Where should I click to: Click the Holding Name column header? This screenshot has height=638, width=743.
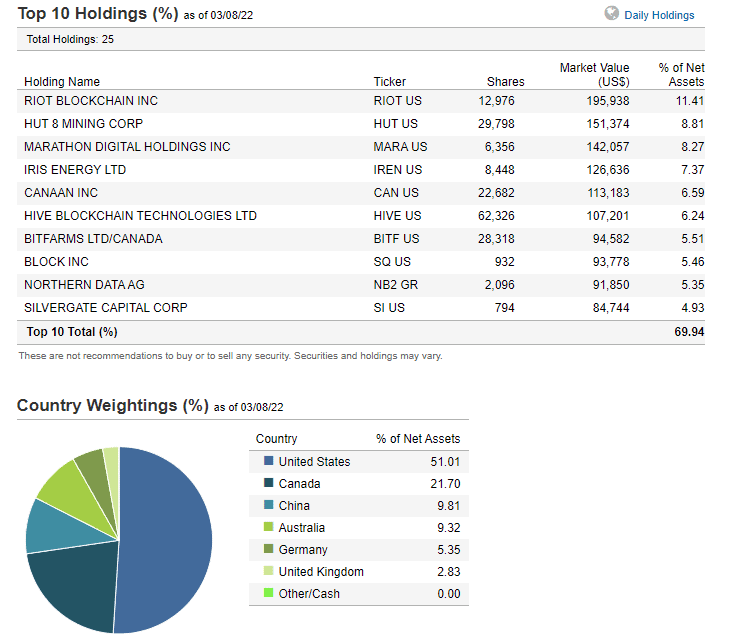[x=62, y=82]
